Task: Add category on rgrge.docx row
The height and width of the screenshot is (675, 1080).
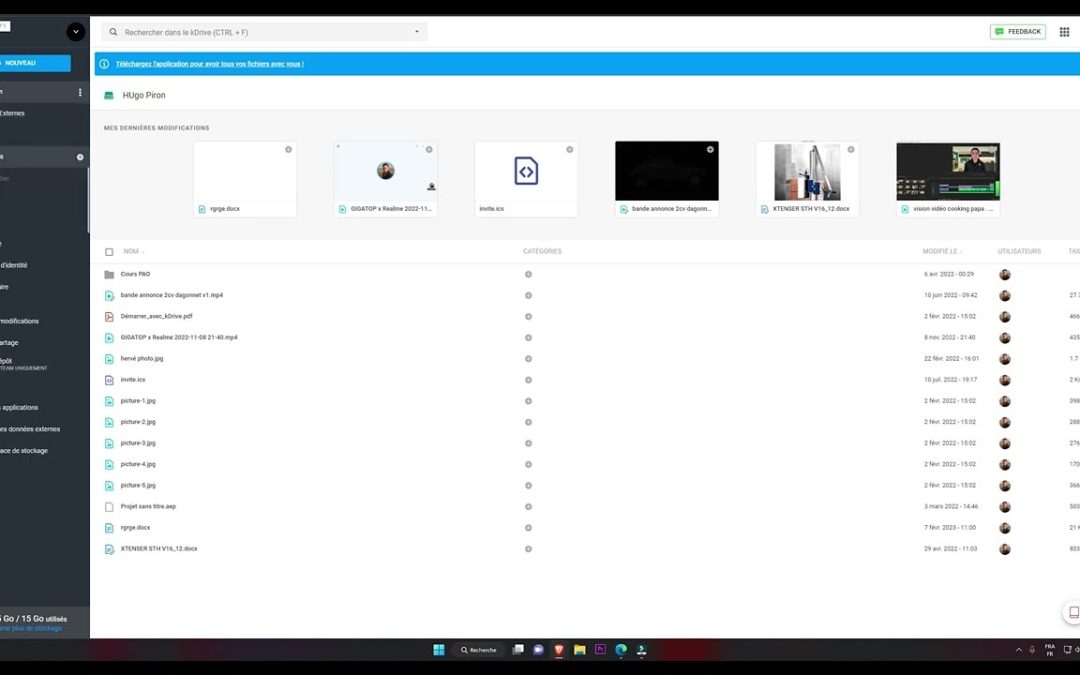Action: point(528,528)
